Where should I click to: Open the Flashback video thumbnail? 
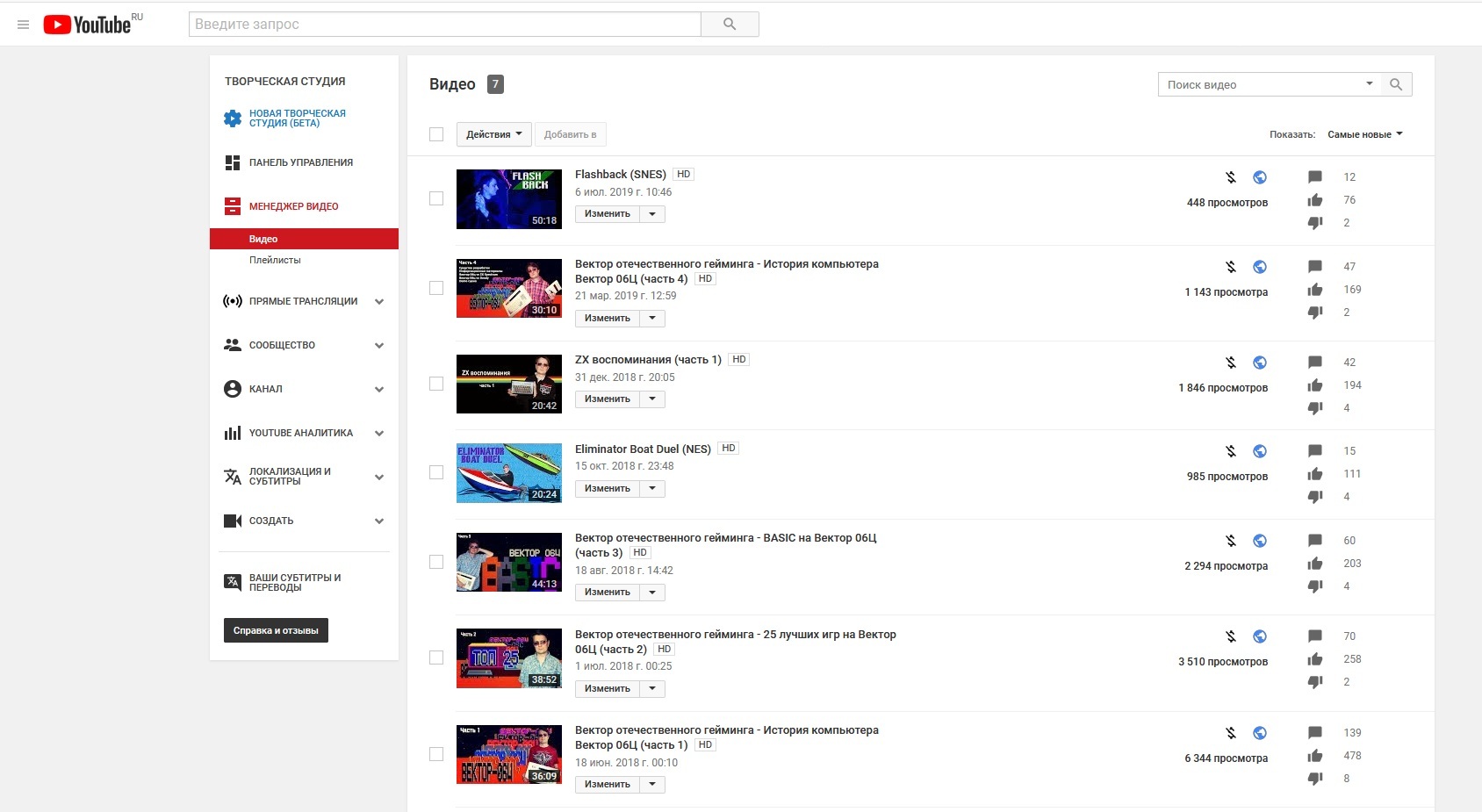[509, 199]
